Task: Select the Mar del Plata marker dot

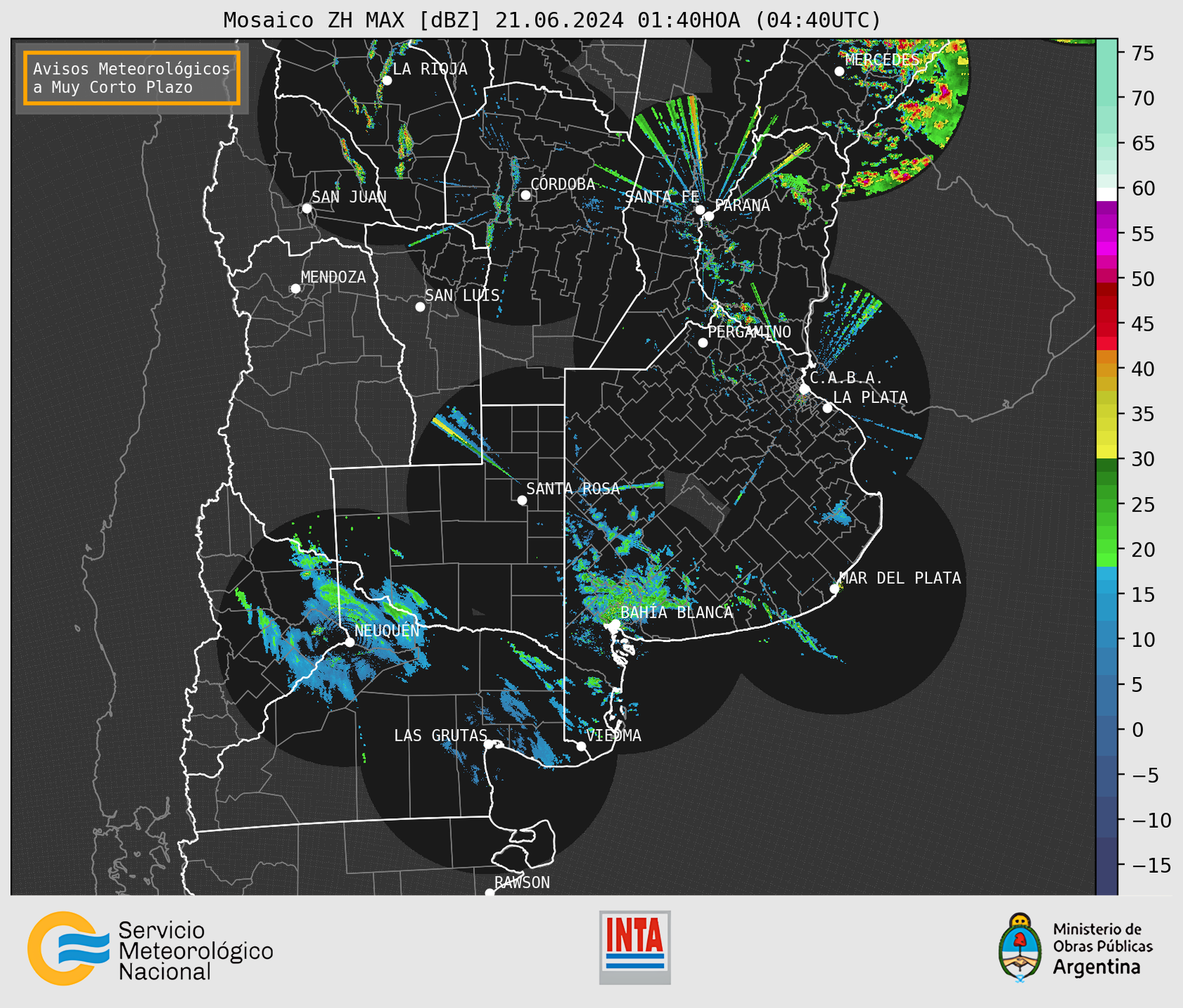Action: [834, 589]
